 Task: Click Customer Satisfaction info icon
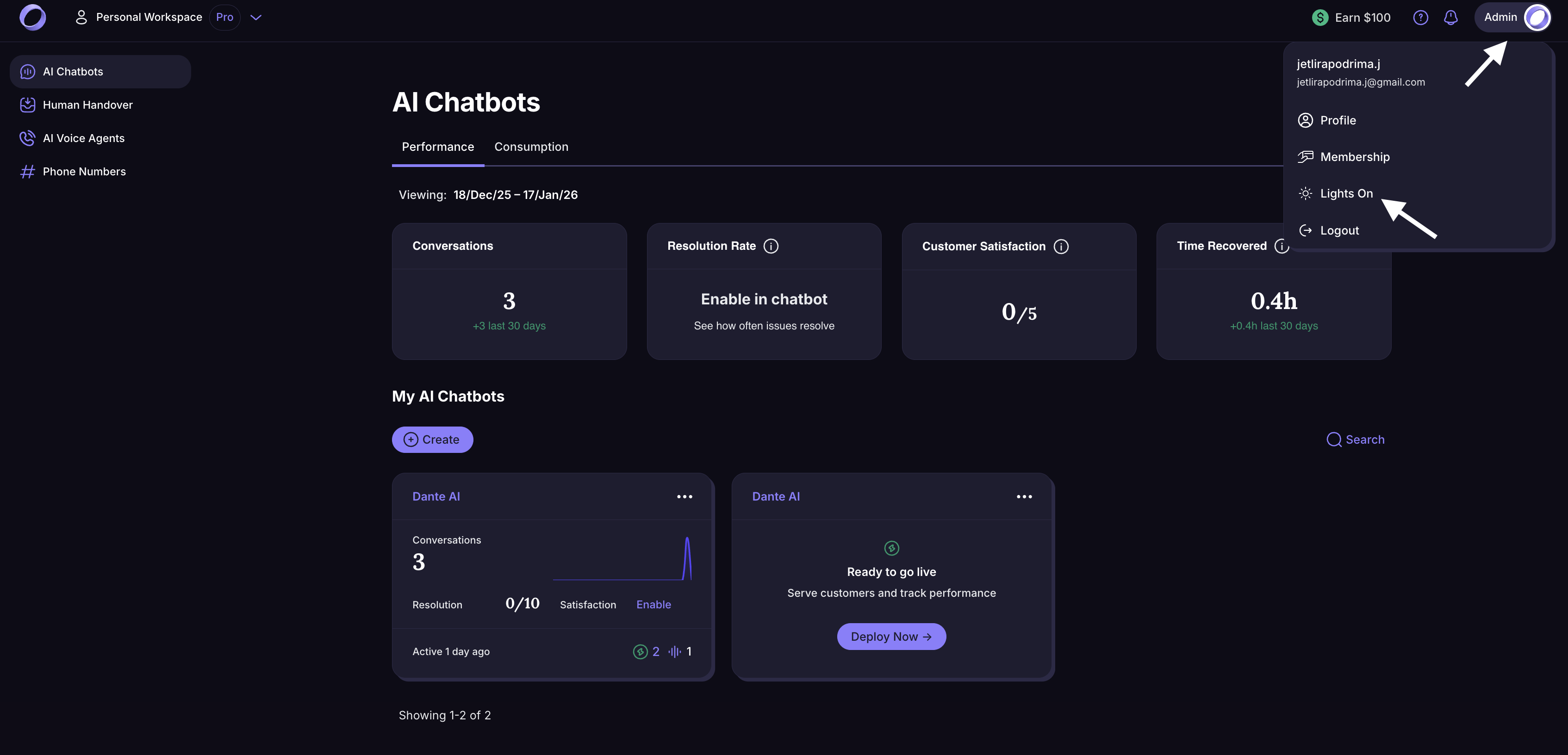pos(1061,247)
